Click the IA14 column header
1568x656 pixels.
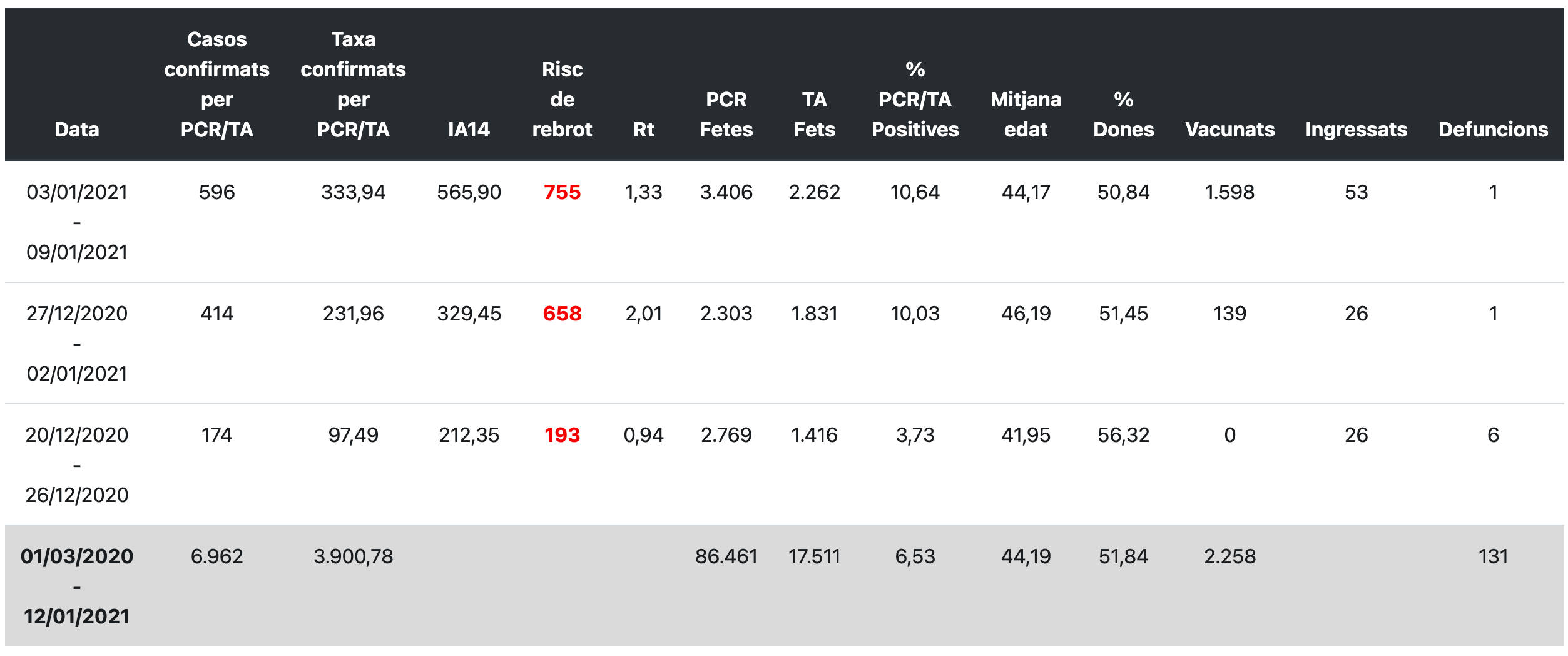tap(469, 130)
